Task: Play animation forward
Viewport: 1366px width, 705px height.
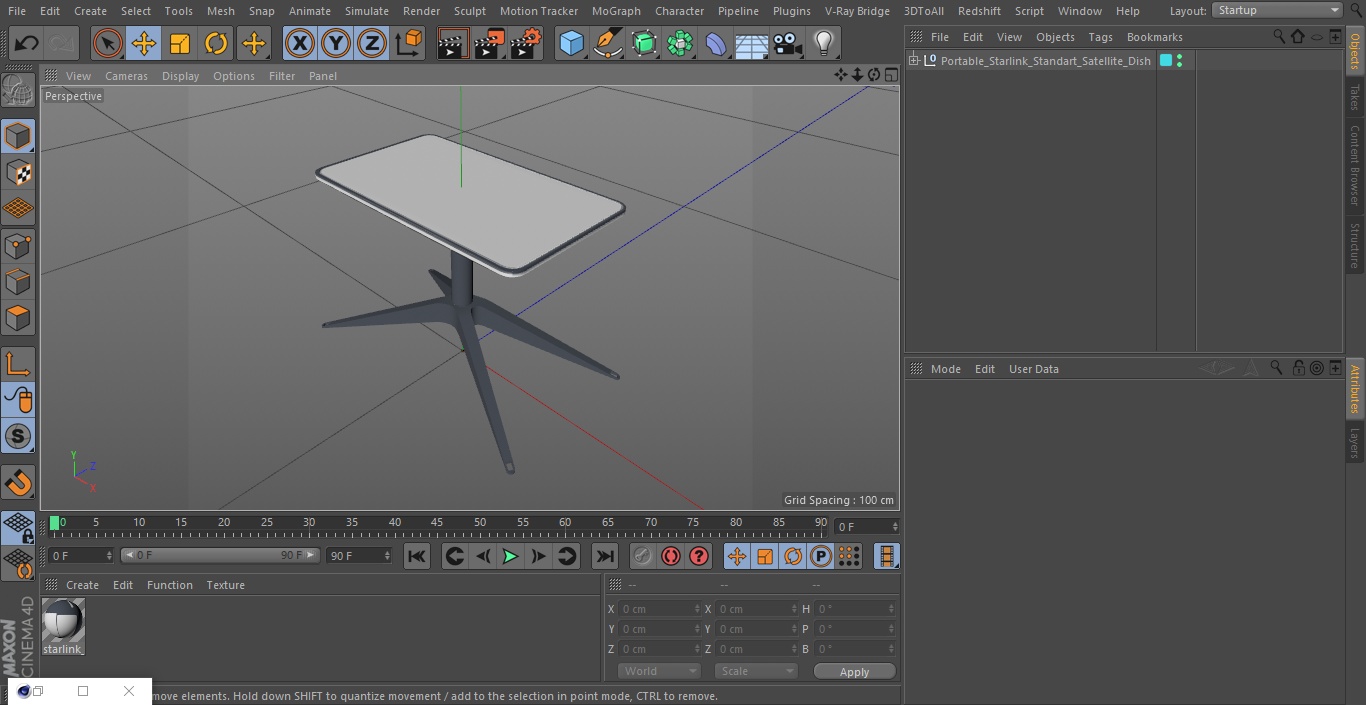Action: coord(510,556)
